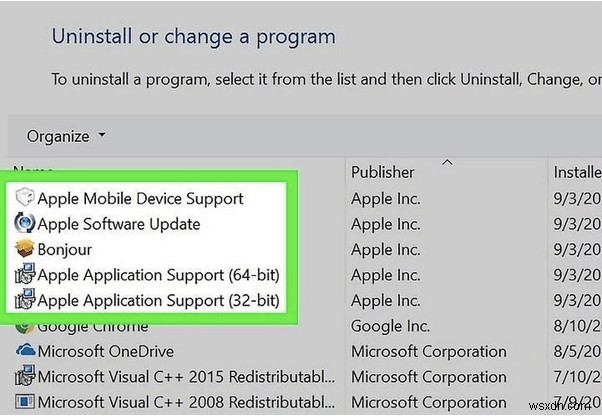
Task: Click the Apple Software Update icon
Action: pos(25,224)
